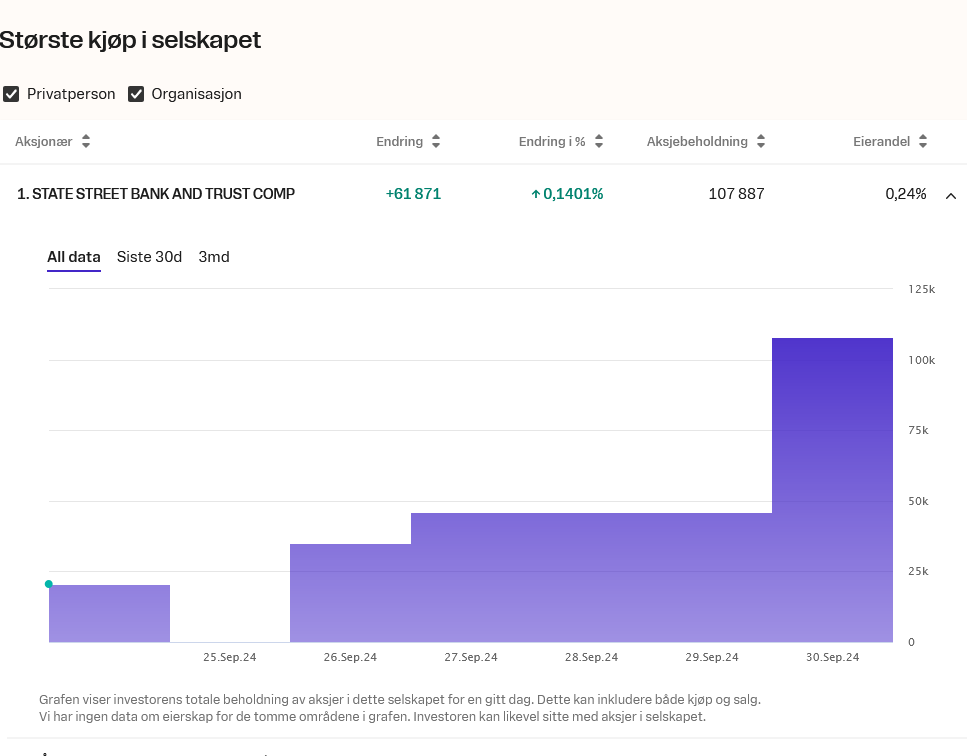The width and height of the screenshot is (967, 756).
Task: Click the 30.Sep.24 tall chart bar
Action: click(833, 490)
